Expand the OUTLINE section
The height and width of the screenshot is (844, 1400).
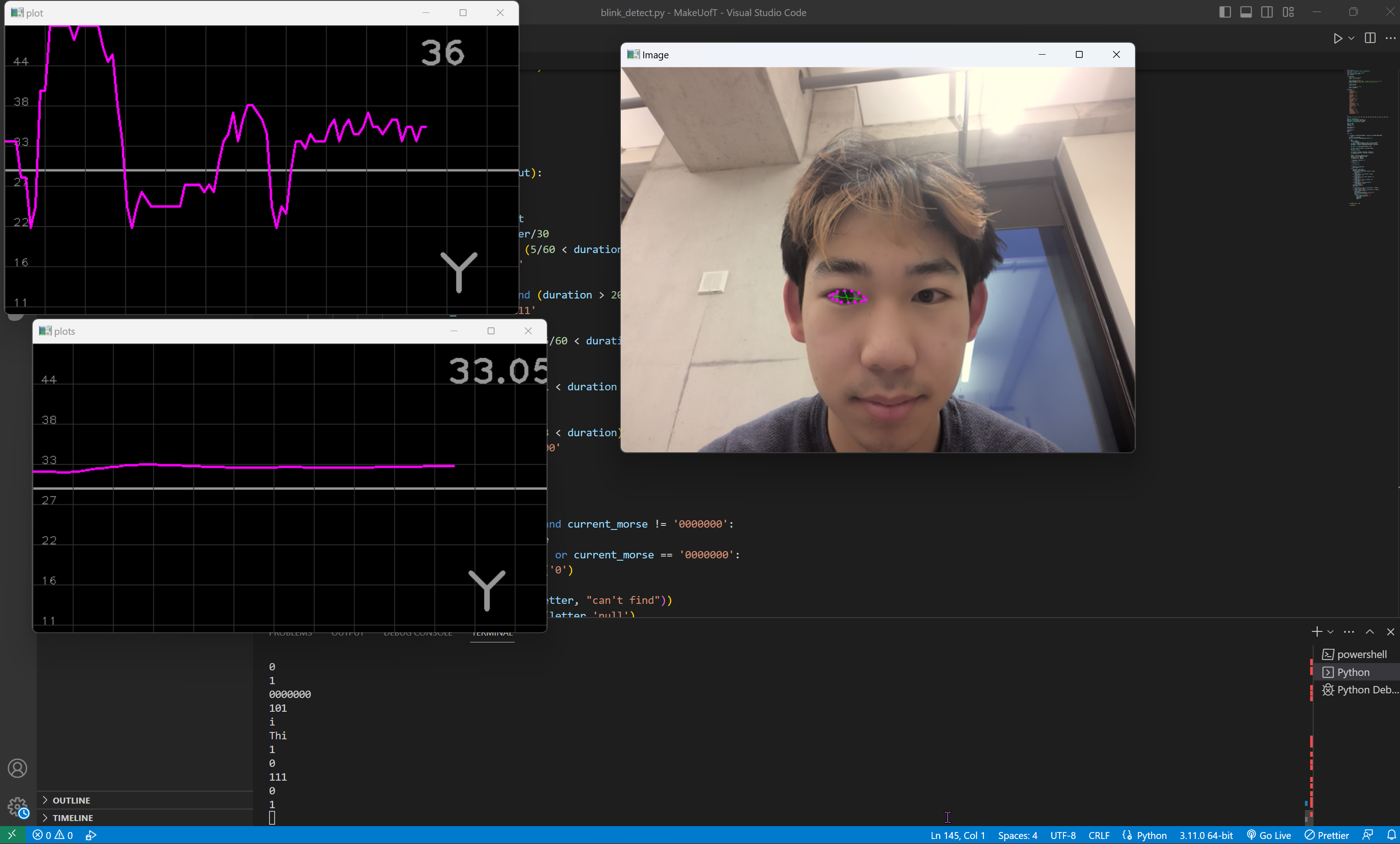pyautogui.click(x=71, y=799)
